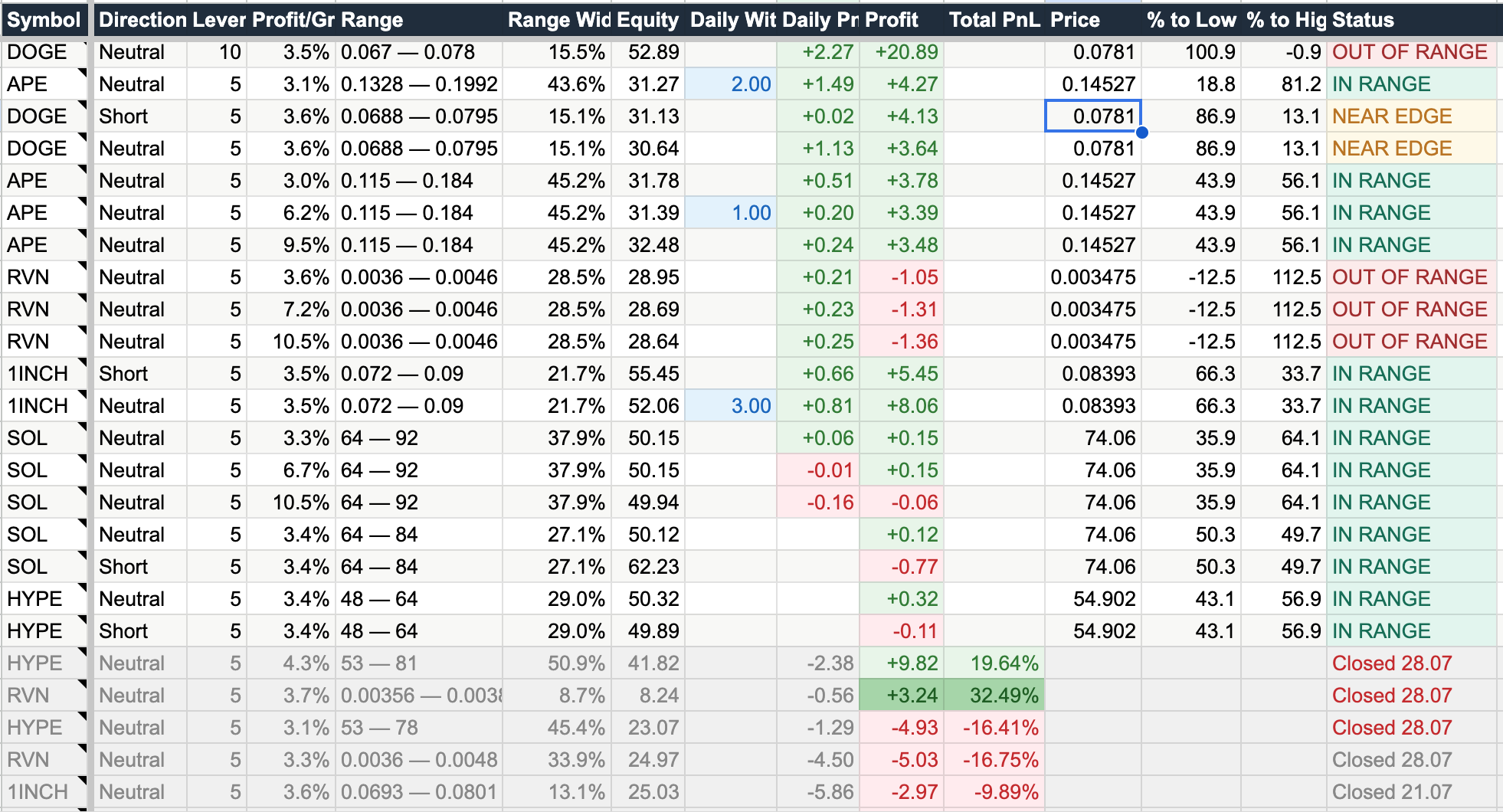Click the equity cell 24.97
Screen dimensions: 1503x812
click(648, 760)
